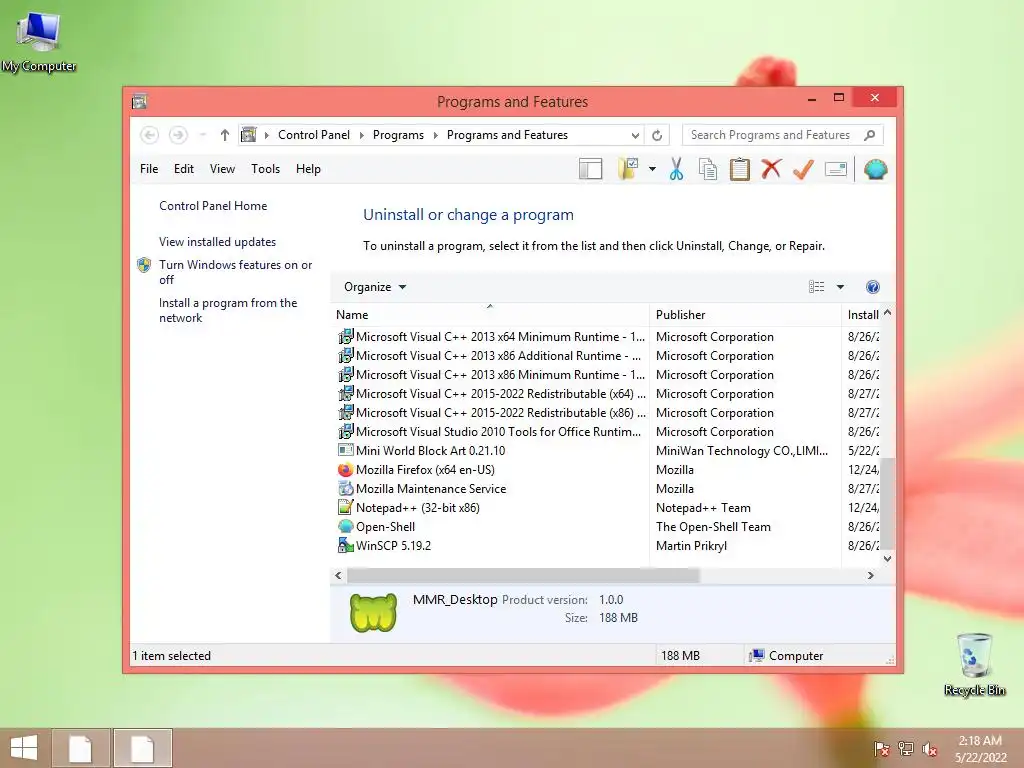Click the Control Panel breadcrumb
The image size is (1024, 768).
click(x=313, y=135)
